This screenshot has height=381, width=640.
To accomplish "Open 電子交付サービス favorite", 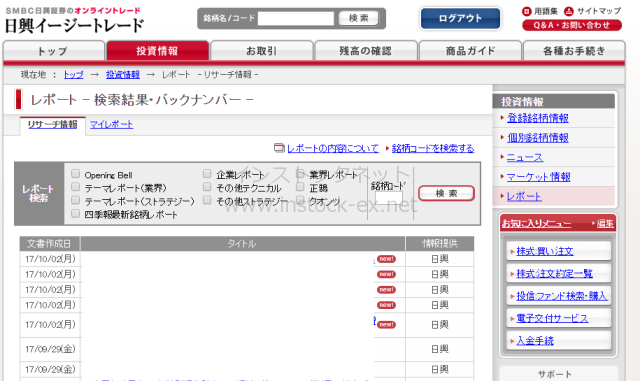I will (x=552, y=319).
